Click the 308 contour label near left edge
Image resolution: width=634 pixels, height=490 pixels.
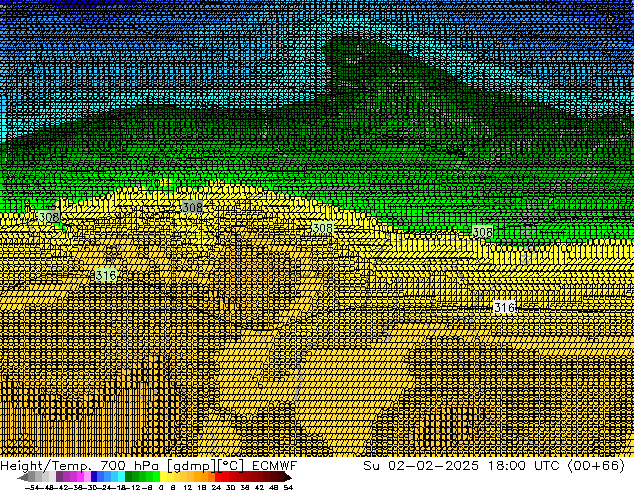tap(49, 217)
